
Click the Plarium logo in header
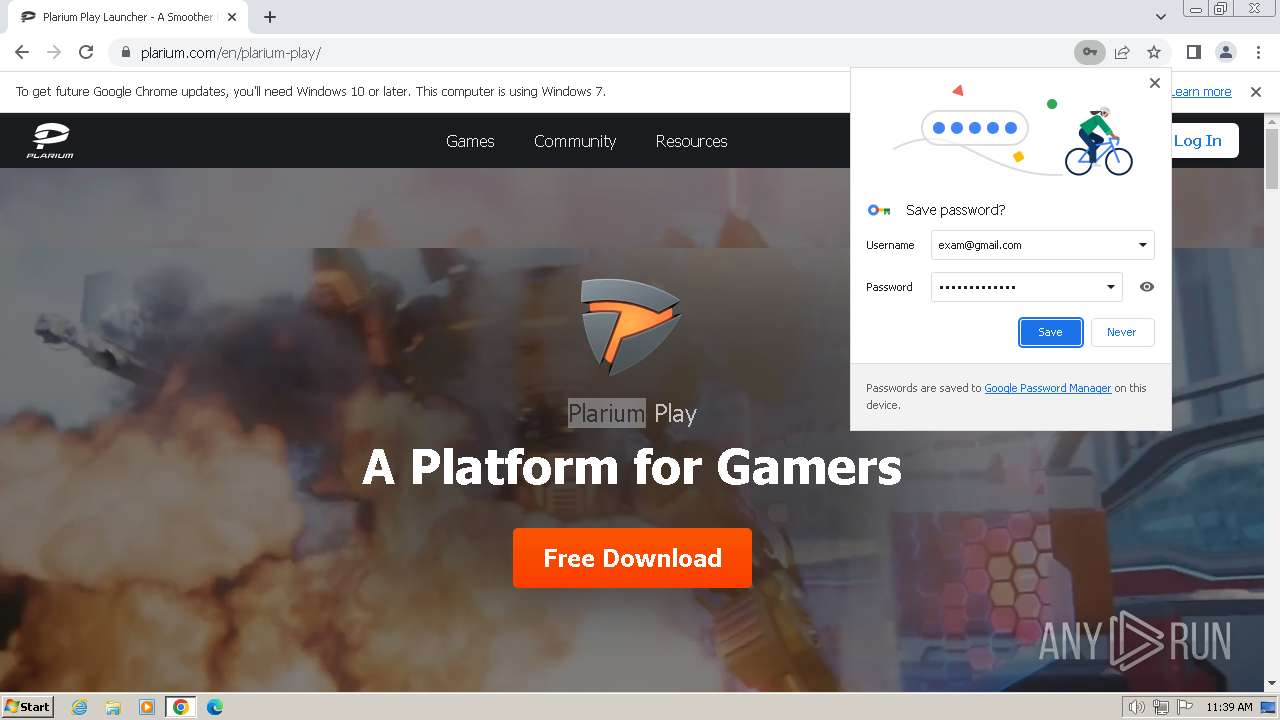pos(50,140)
